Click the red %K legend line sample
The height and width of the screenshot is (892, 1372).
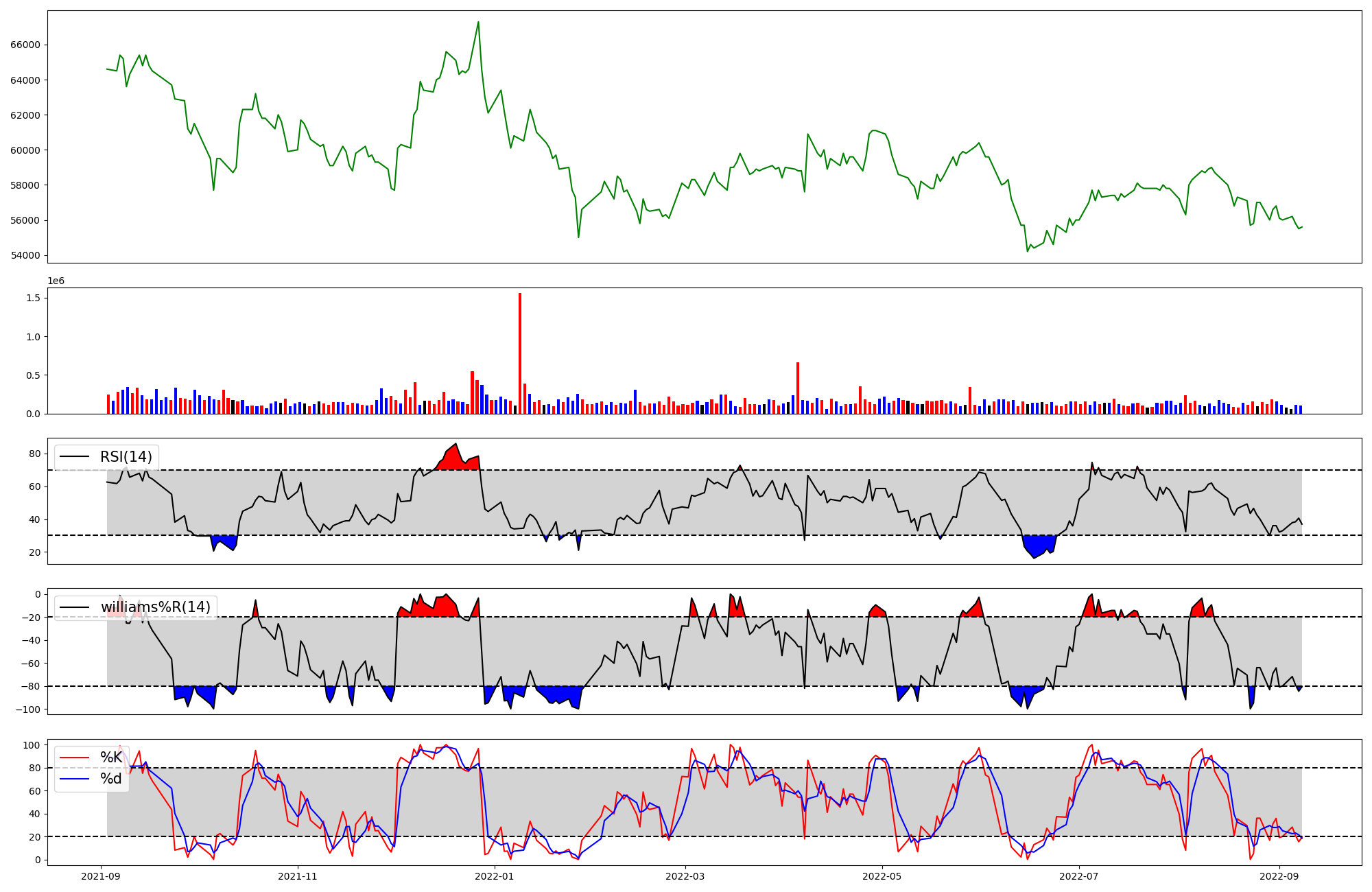(75, 758)
